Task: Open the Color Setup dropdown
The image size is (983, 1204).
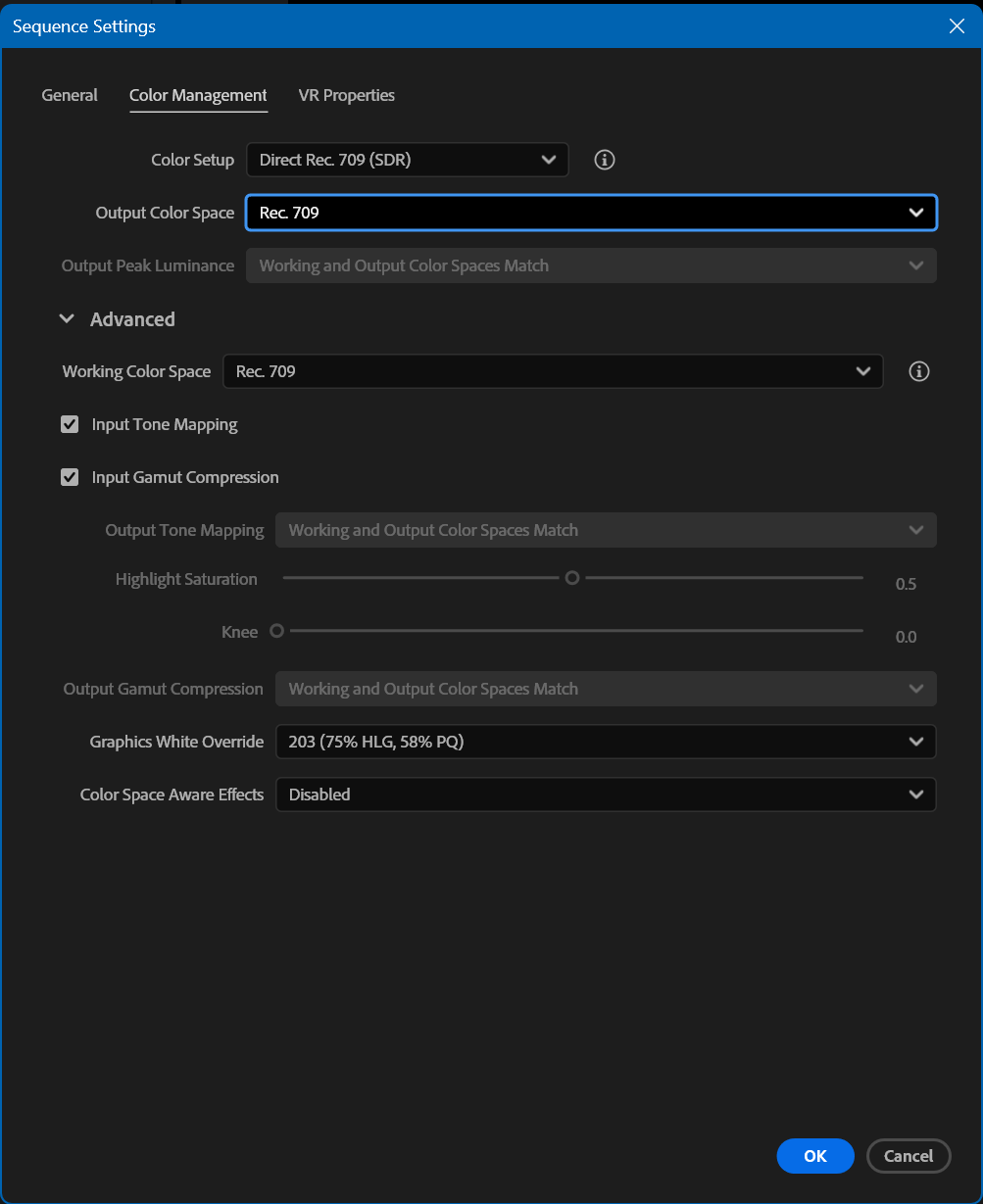Action: click(x=408, y=160)
